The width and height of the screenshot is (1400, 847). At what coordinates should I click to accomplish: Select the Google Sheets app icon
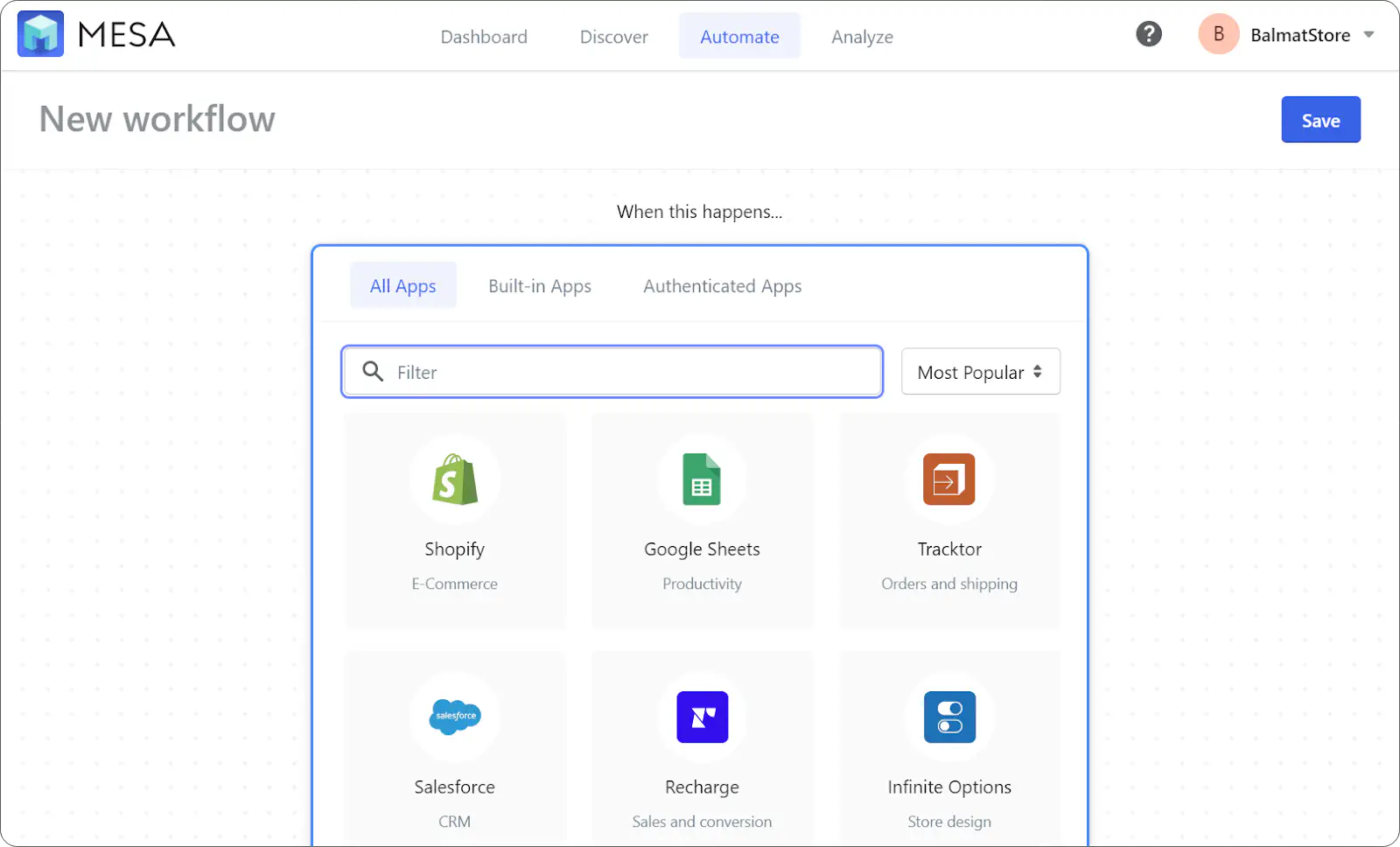click(x=702, y=479)
